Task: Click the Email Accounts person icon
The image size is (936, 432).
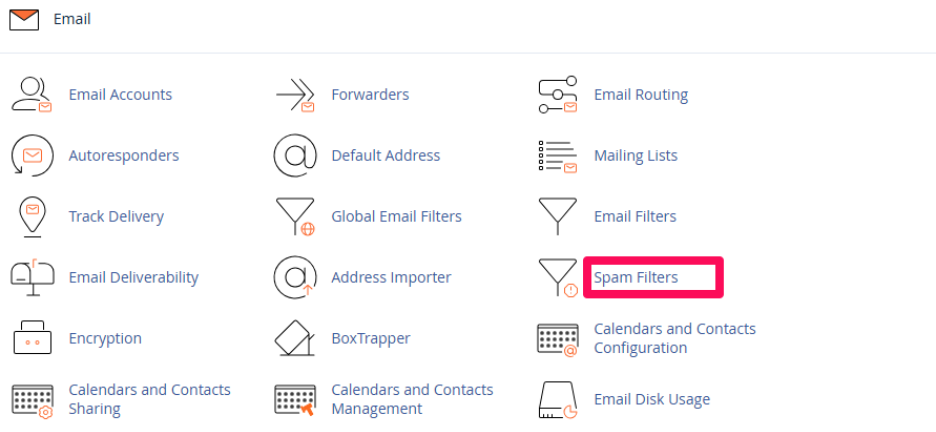Action: (31, 94)
